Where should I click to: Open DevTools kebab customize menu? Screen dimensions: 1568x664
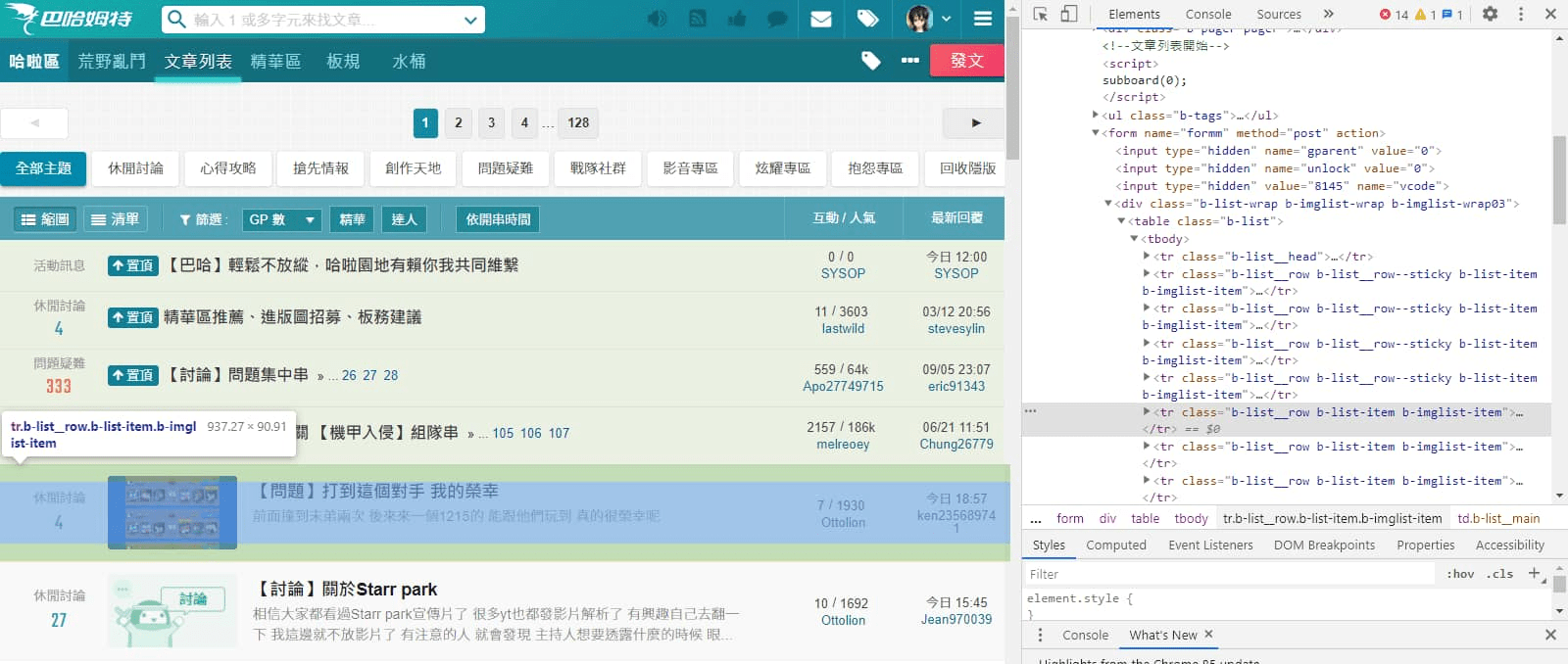point(1521,14)
